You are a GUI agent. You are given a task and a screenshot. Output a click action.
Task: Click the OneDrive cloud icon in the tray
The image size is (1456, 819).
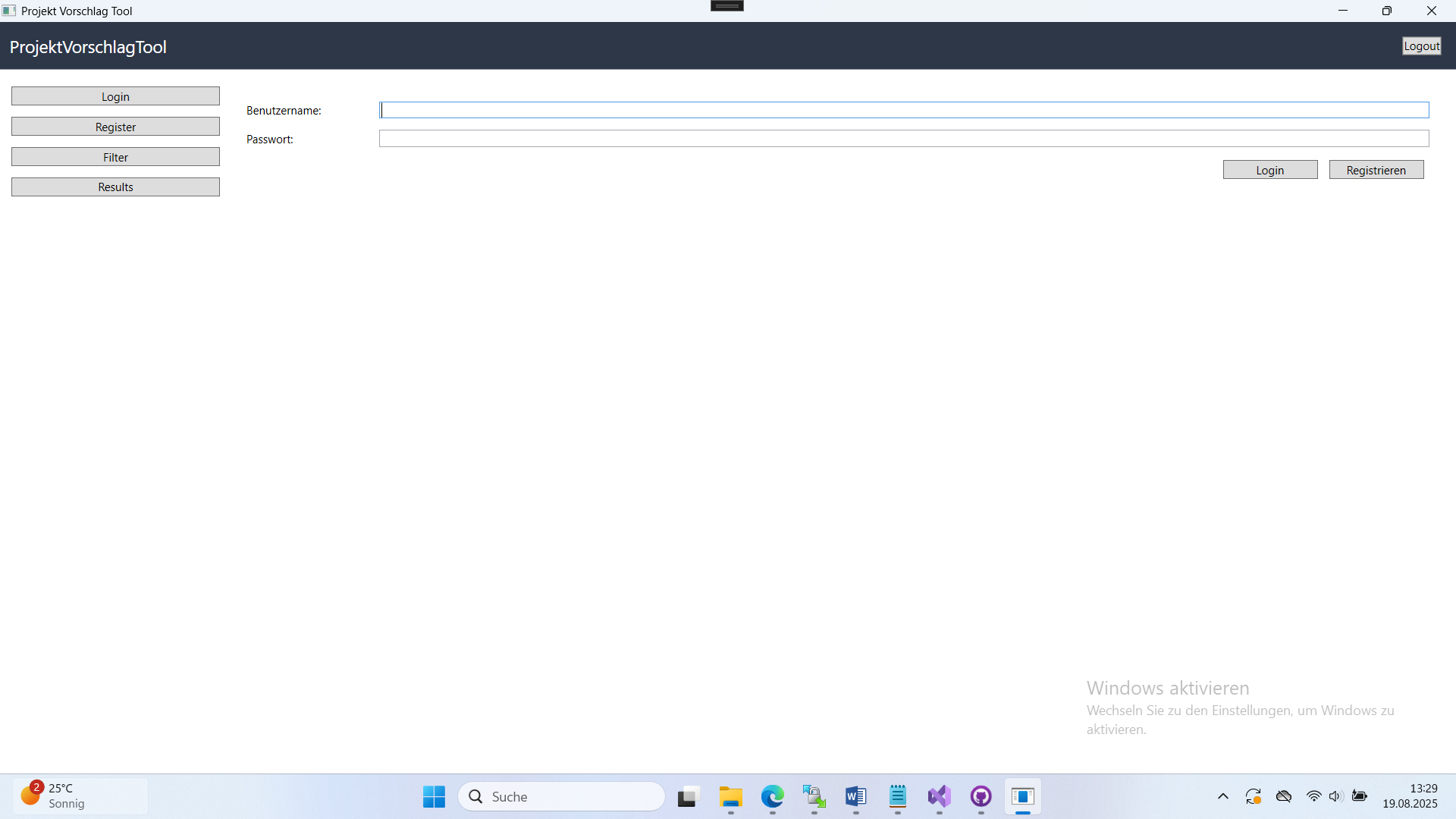point(1284,796)
